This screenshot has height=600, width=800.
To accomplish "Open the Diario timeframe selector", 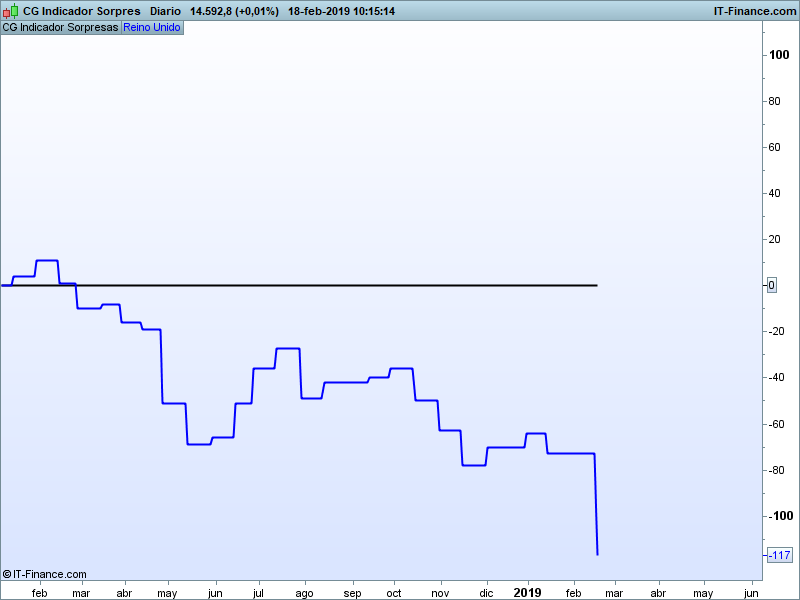I will click(x=165, y=11).
